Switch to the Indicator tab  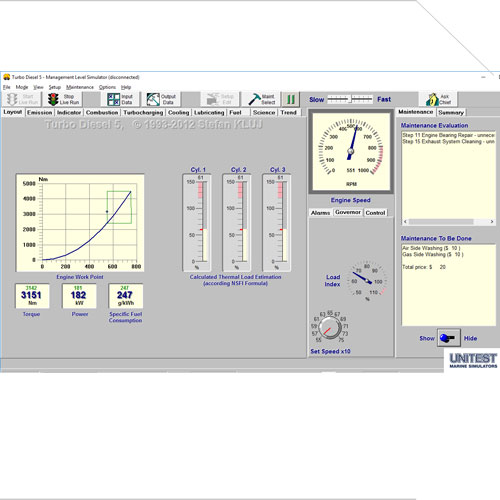tap(69, 112)
